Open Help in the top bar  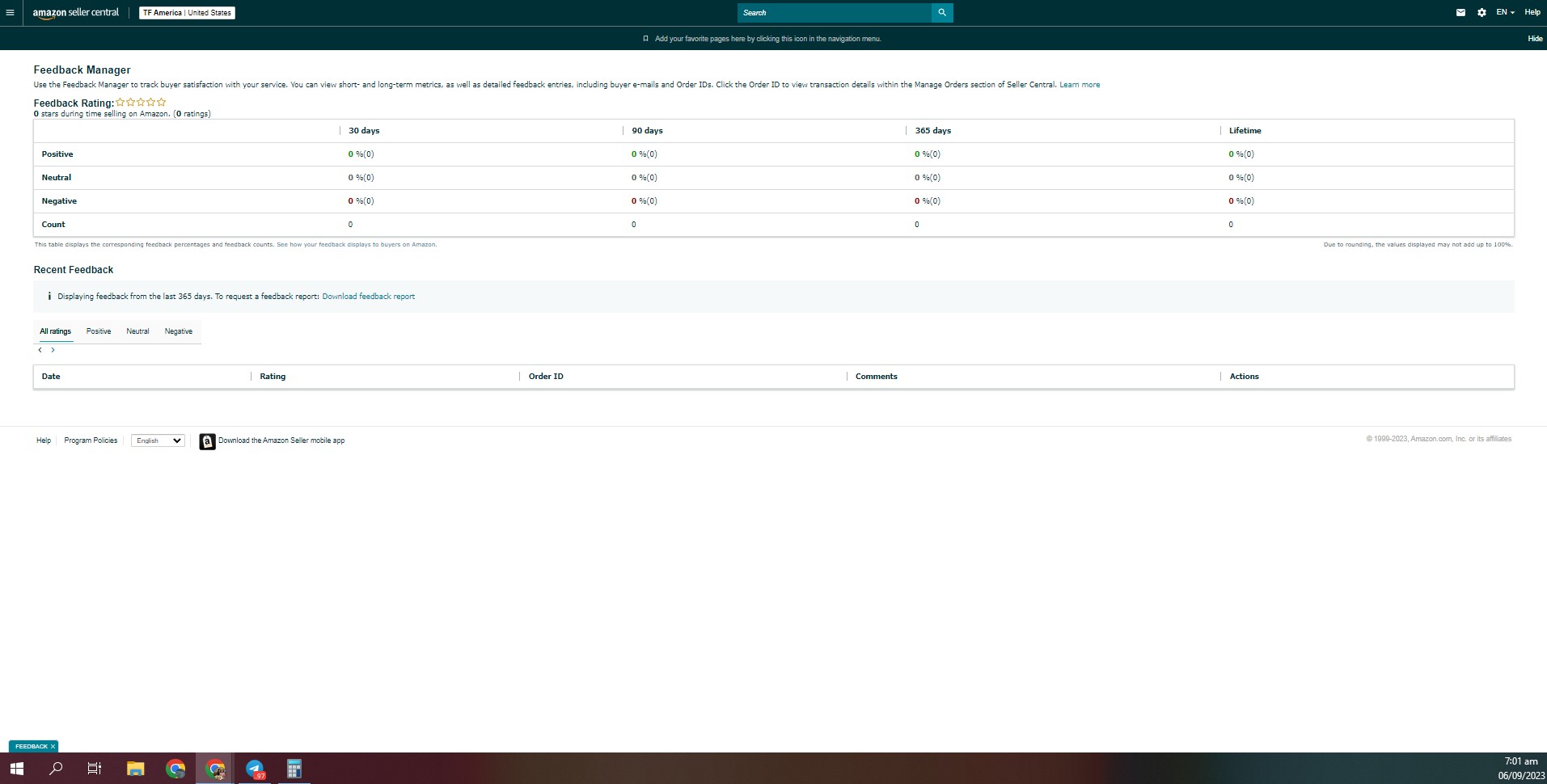pyautogui.click(x=1532, y=13)
